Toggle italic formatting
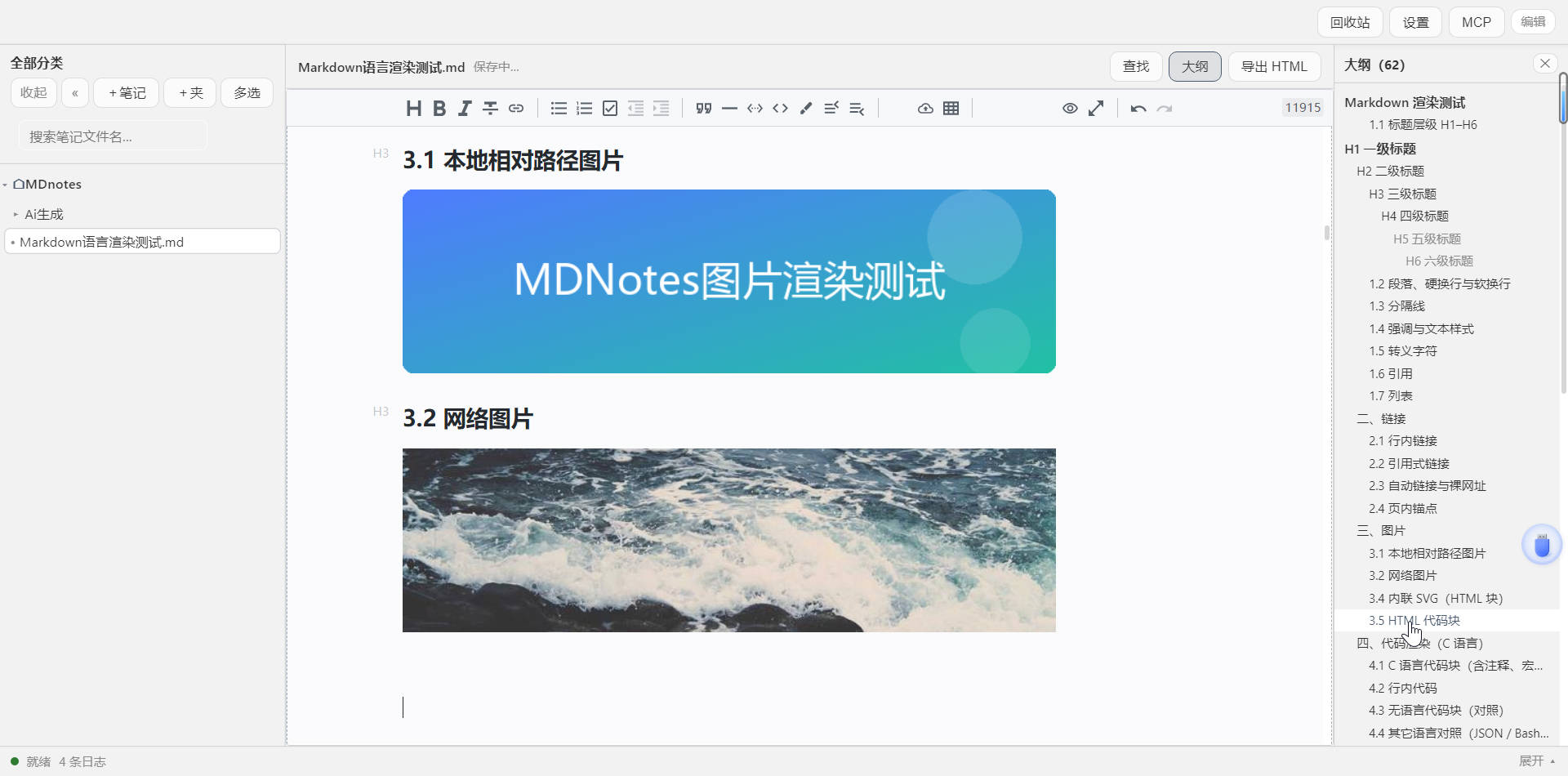 465,108
